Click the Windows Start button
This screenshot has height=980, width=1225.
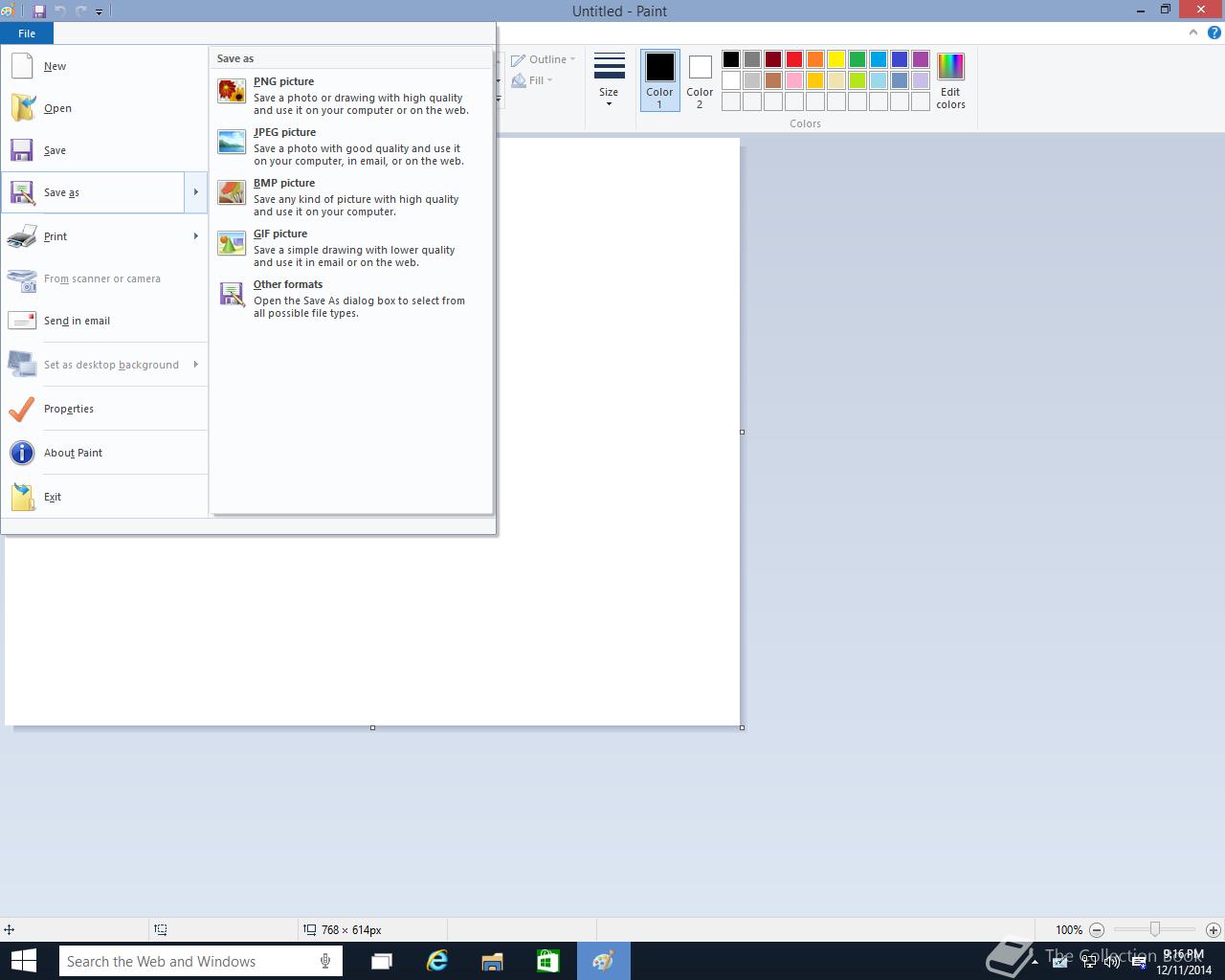coord(23,961)
